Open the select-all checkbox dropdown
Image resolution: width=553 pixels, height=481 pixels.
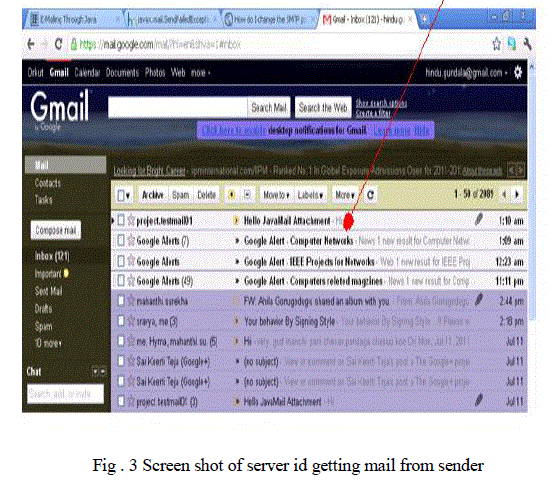coord(123,195)
